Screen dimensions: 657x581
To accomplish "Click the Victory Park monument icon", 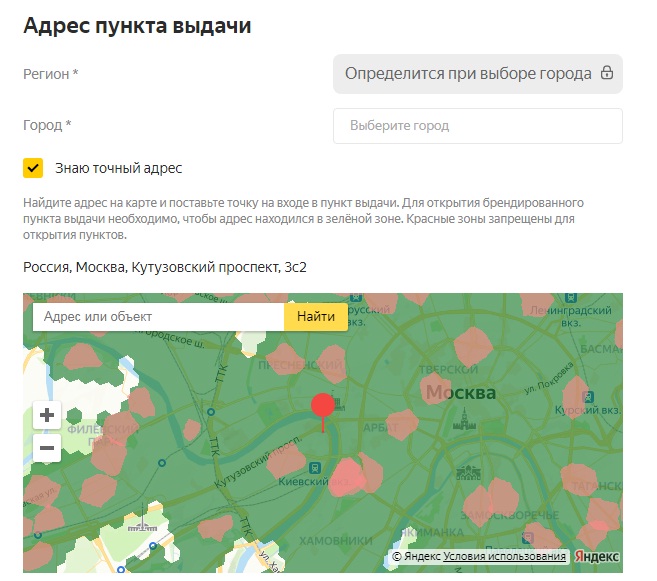I will click(142, 519).
